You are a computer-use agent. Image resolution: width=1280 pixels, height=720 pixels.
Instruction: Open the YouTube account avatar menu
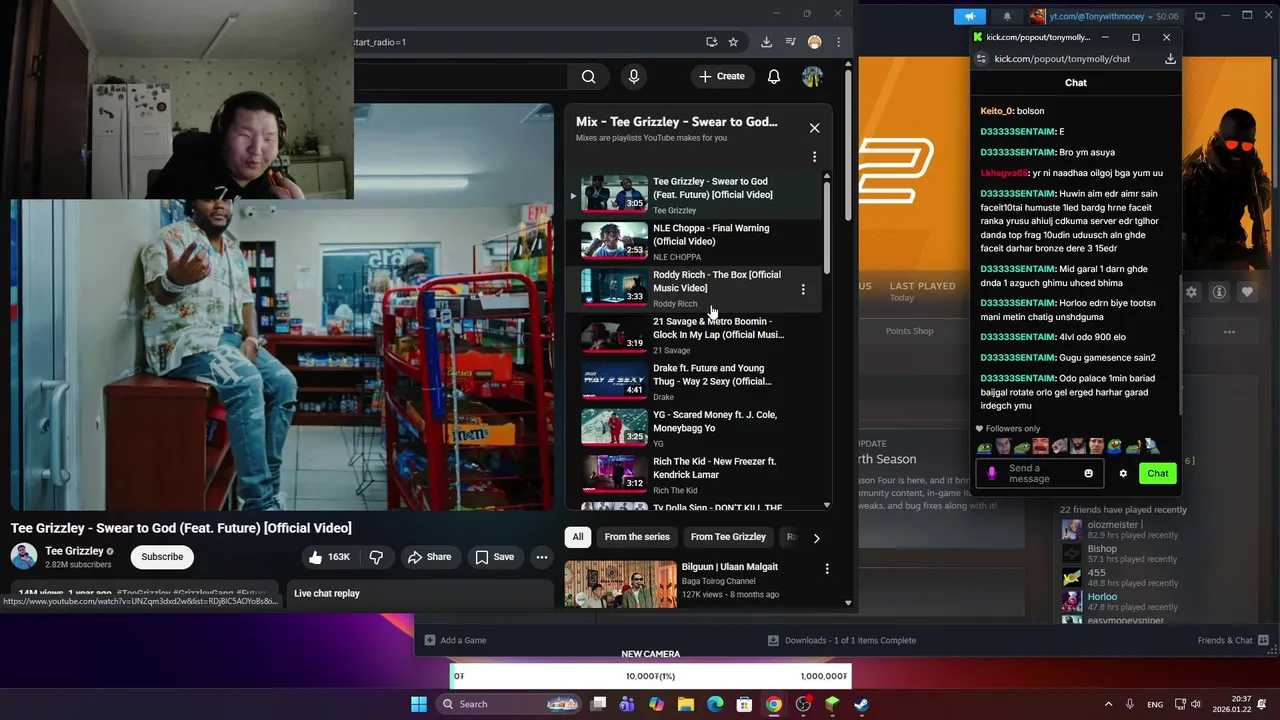[x=812, y=76]
